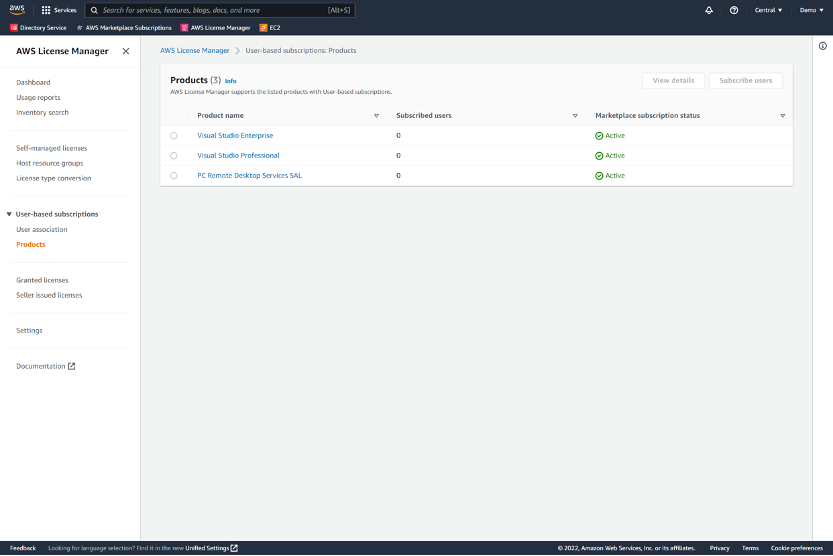Open License type conversion page
Viewport: 833px width, 556px height.
pyautogui.click(x=54, y=178)
